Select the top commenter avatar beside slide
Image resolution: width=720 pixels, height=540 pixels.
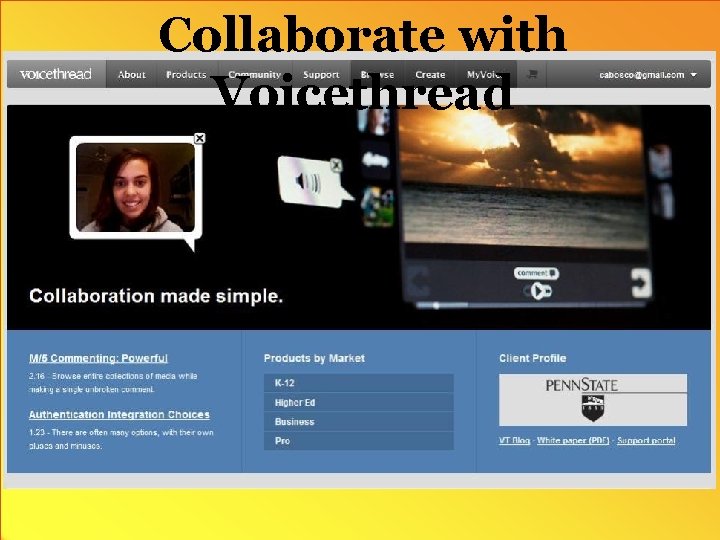pos(374,122)
